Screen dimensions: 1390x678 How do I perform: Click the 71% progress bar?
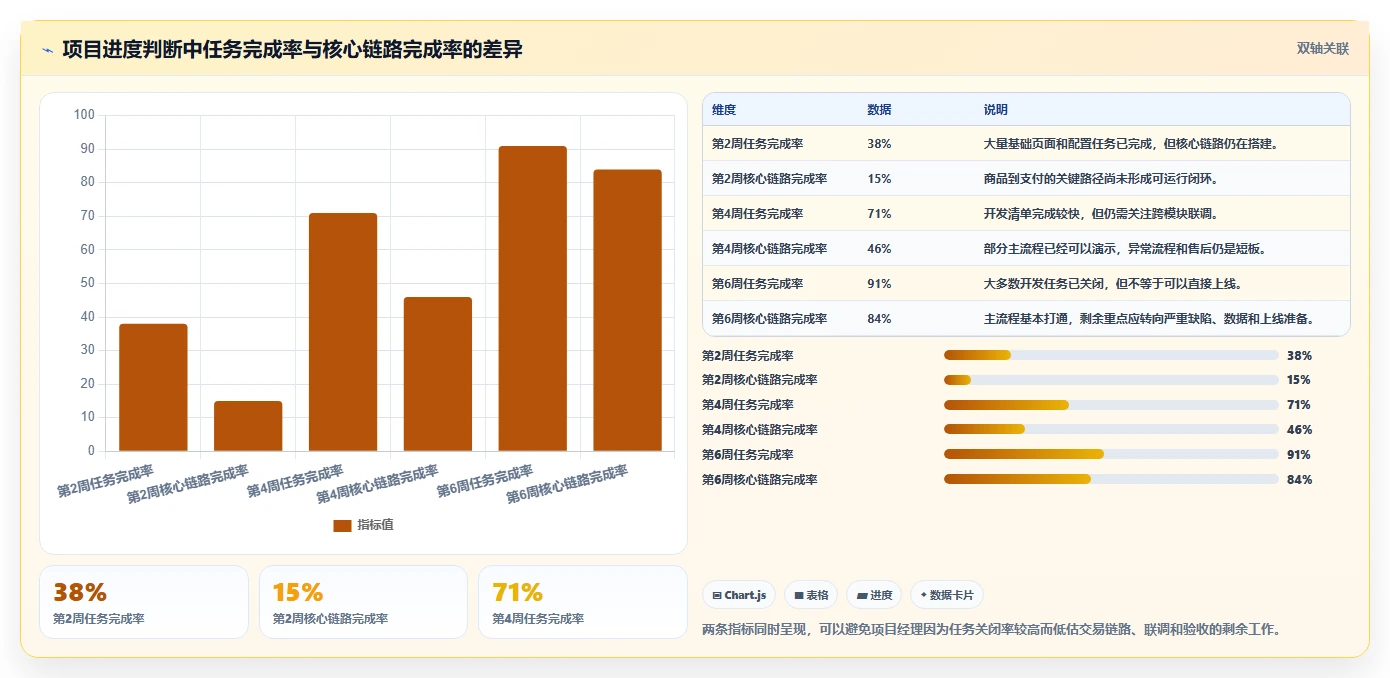(1111, 405)
